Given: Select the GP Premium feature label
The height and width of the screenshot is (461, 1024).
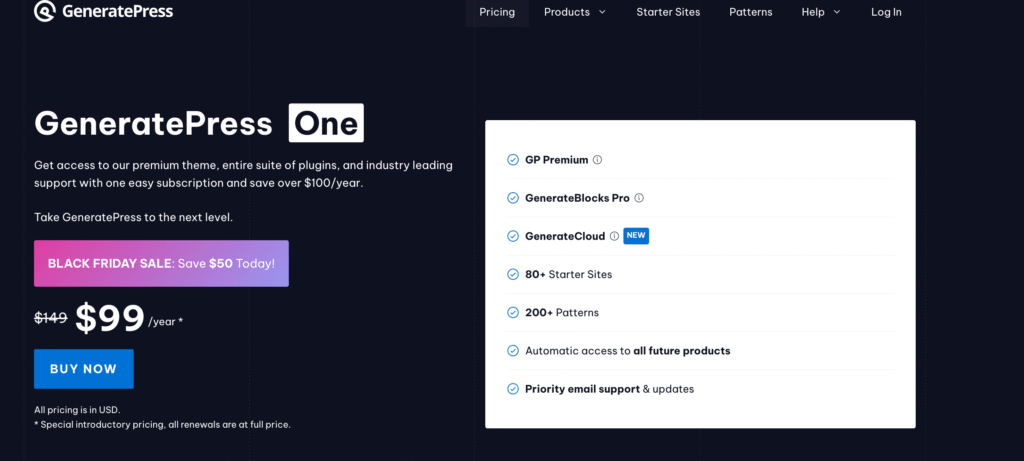Looking at the screenshot, I should coord(556,159).
